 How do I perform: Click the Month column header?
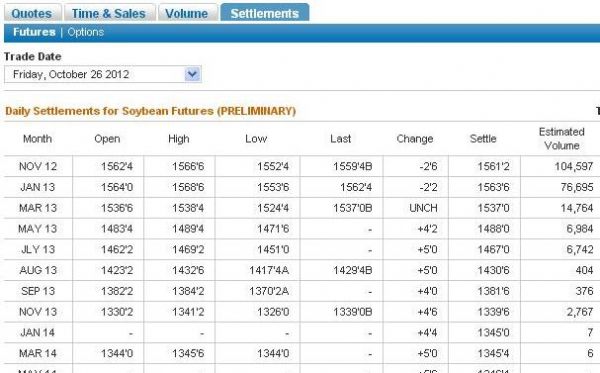point(37,138)
